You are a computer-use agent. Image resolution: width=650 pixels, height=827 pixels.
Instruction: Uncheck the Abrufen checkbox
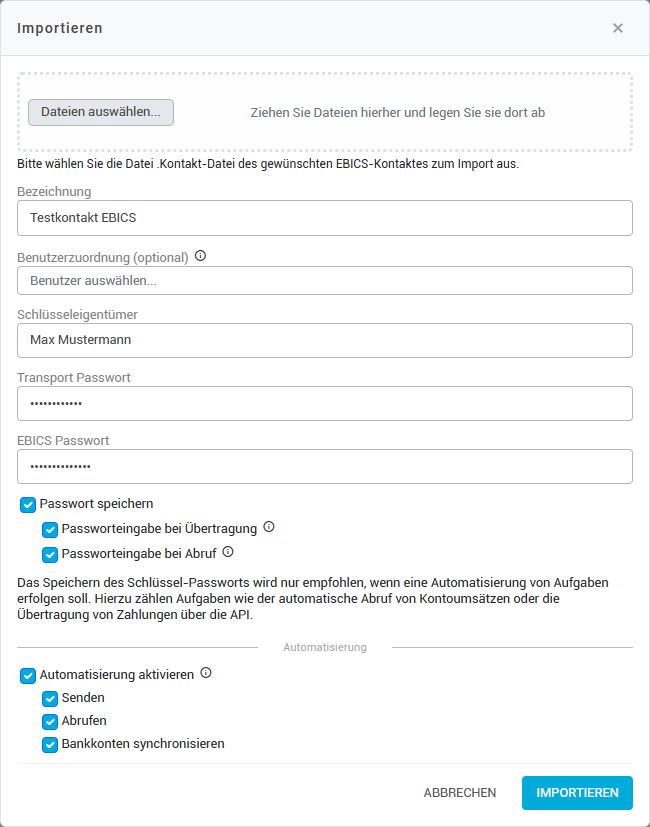tap(50, 722)
